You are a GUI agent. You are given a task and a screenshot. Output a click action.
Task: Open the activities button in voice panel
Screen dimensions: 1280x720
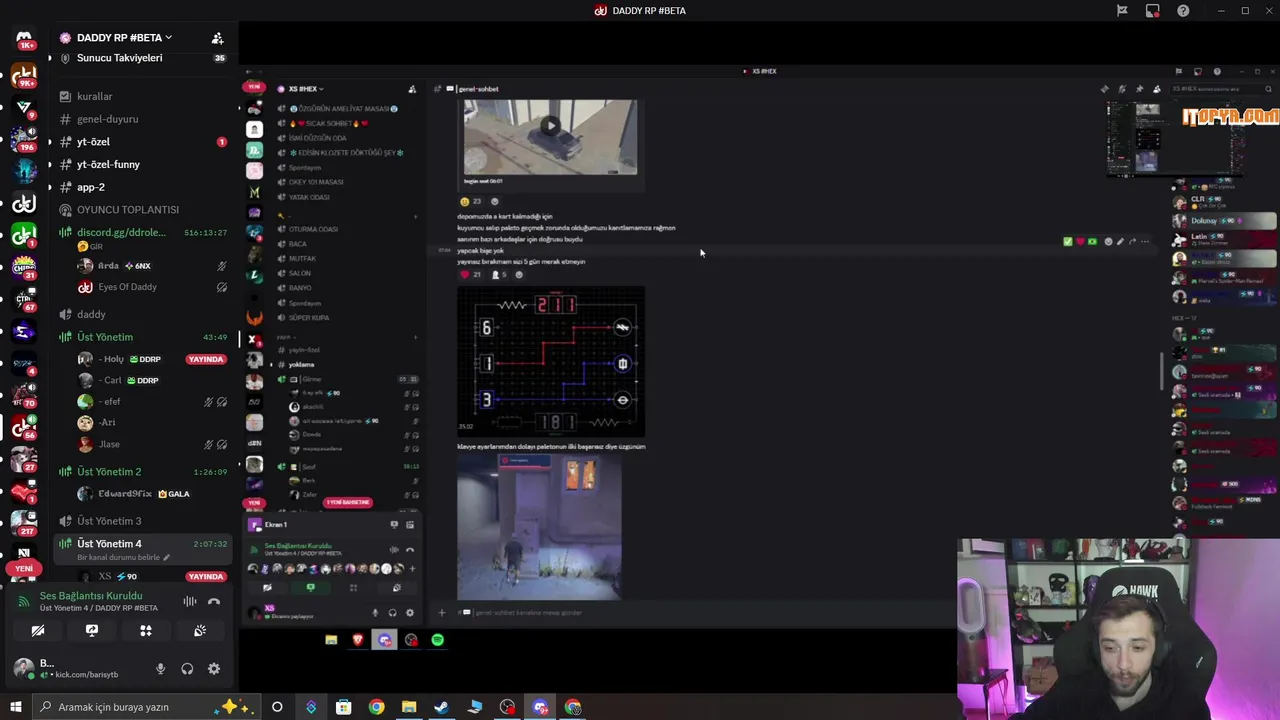(146, 631)
